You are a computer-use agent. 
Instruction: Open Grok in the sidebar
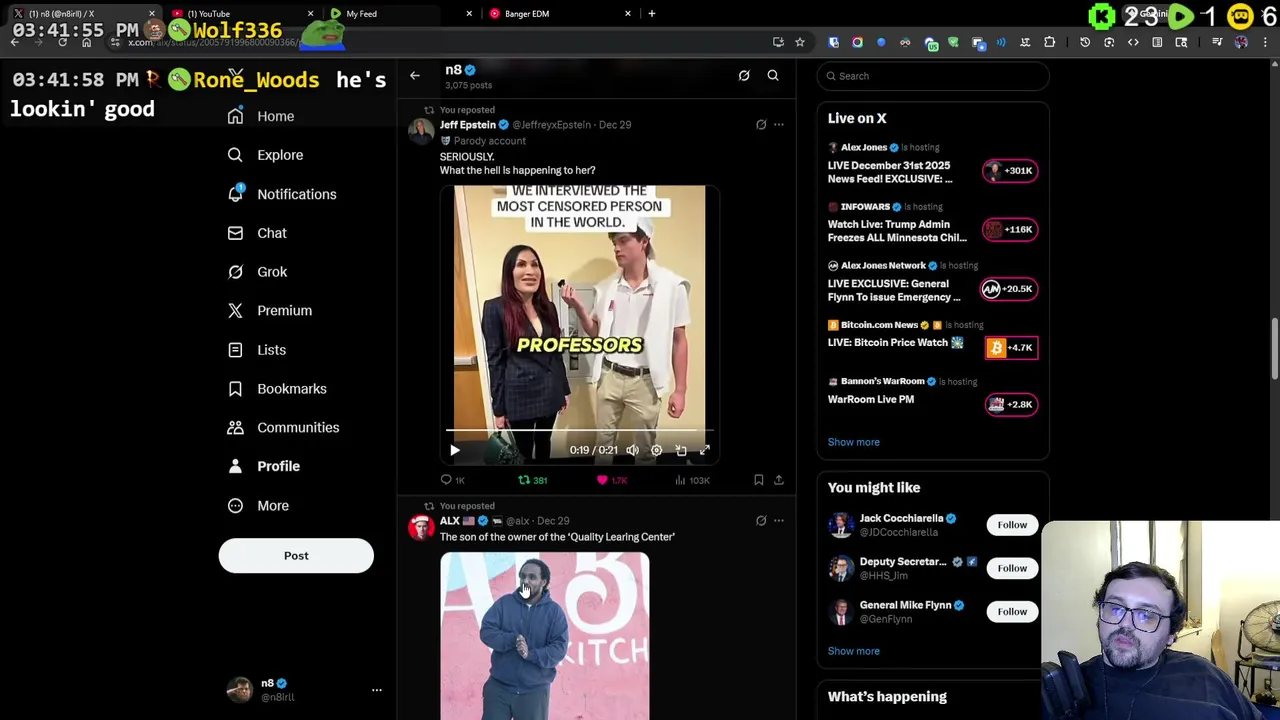(x=257, y=272)
